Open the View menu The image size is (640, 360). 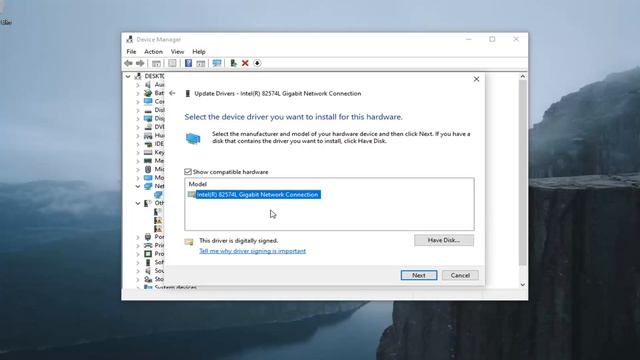(177, 52)
